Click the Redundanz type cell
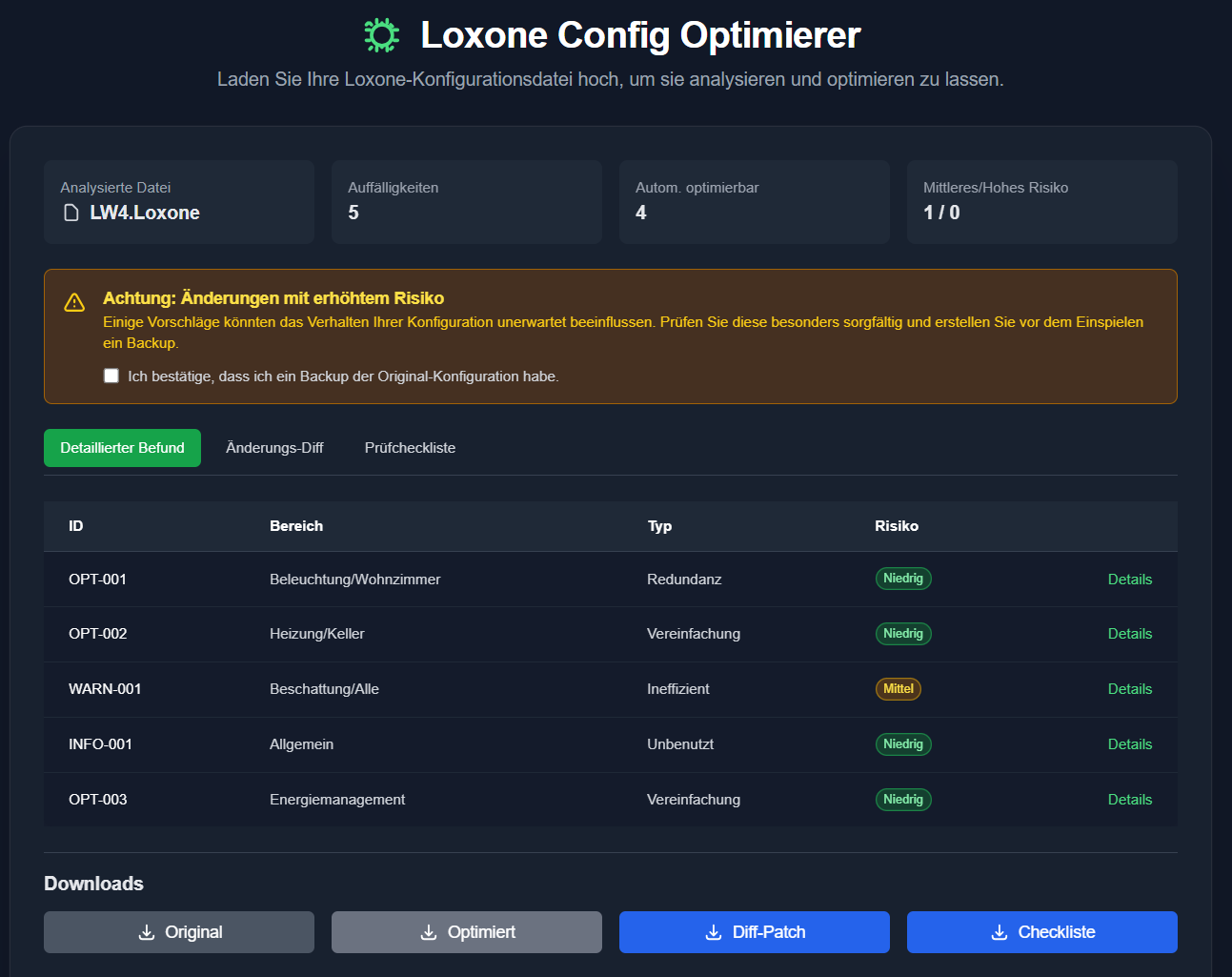 tap(684, 580)
